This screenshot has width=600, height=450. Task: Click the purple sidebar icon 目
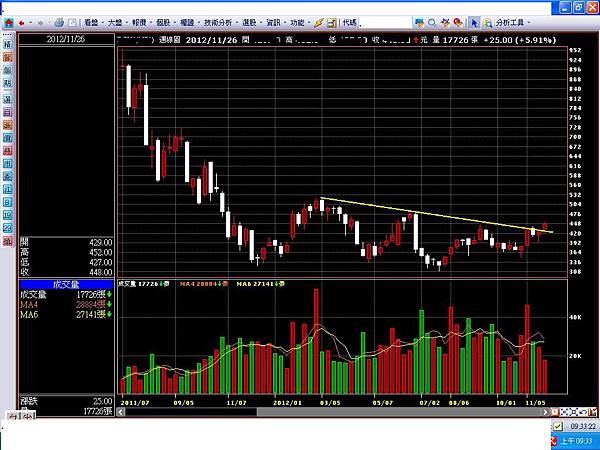(8, 112)
